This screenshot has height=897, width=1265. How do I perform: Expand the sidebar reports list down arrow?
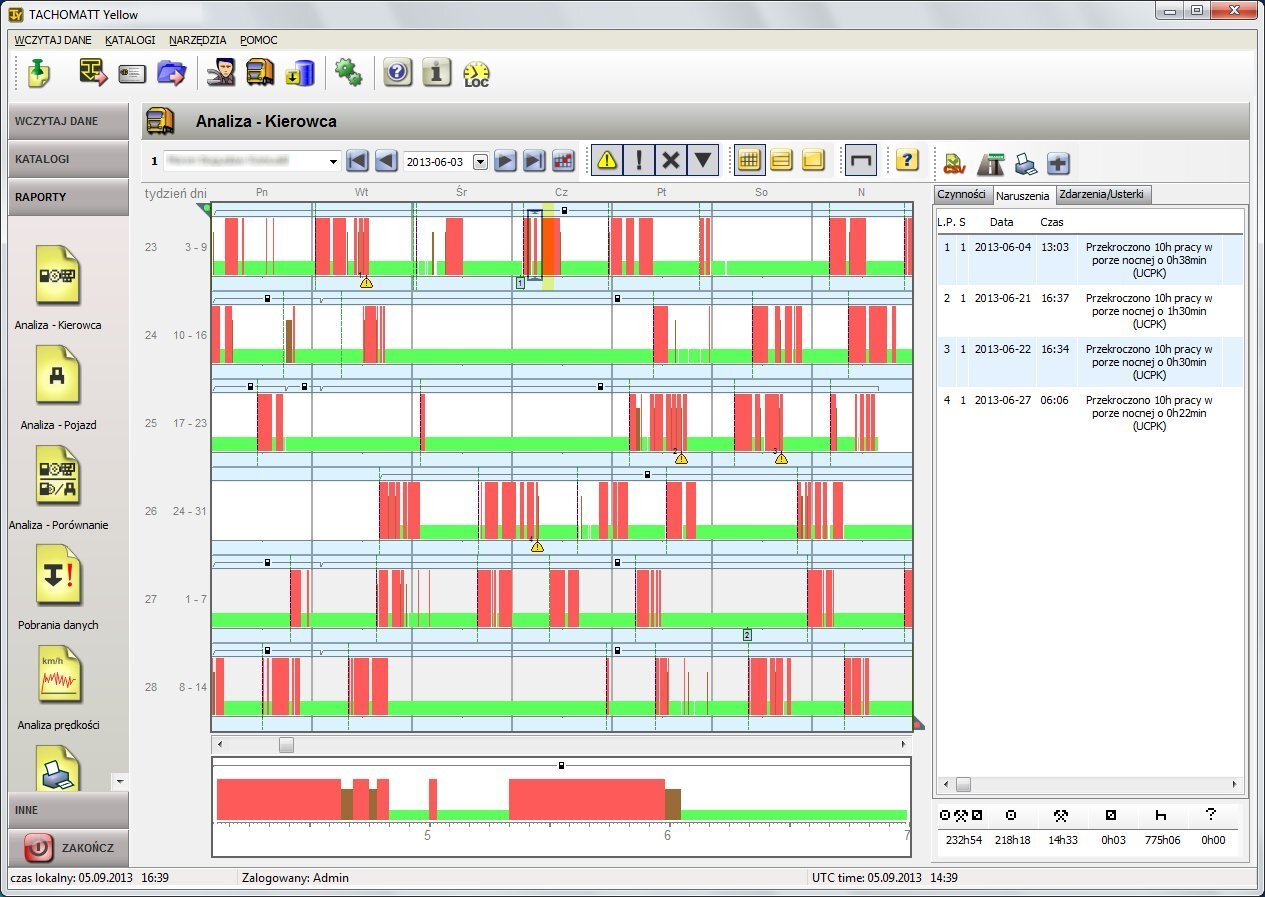[120, 780]
